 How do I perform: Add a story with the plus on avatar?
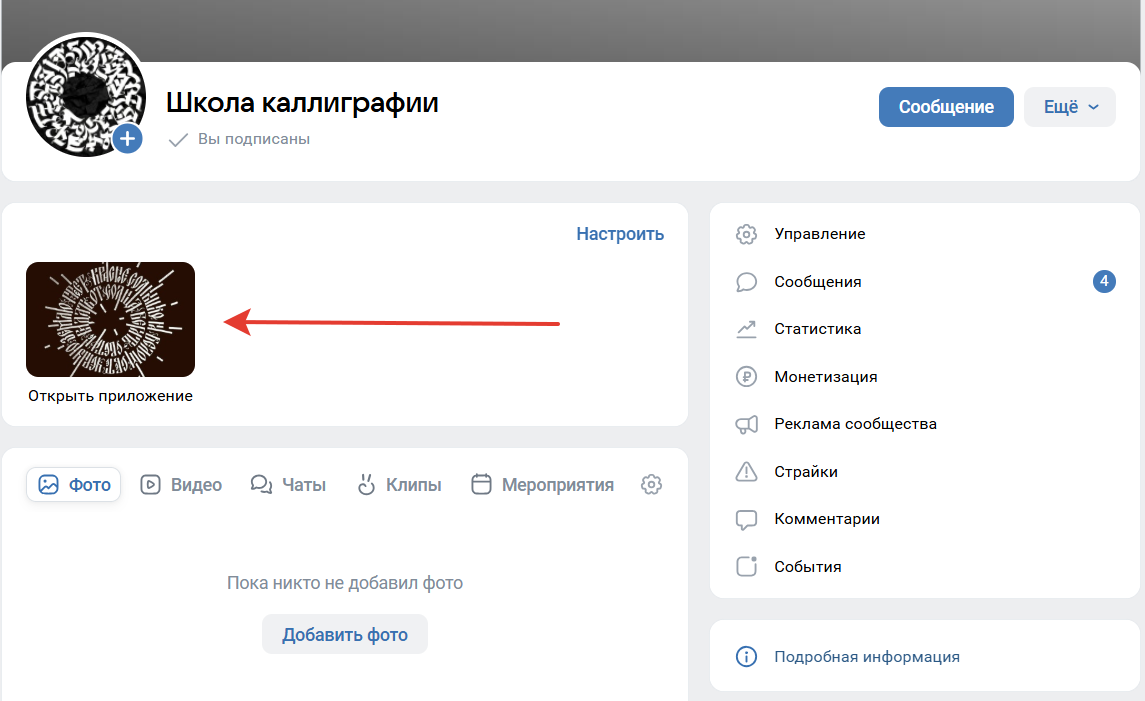tap(127, 139)
